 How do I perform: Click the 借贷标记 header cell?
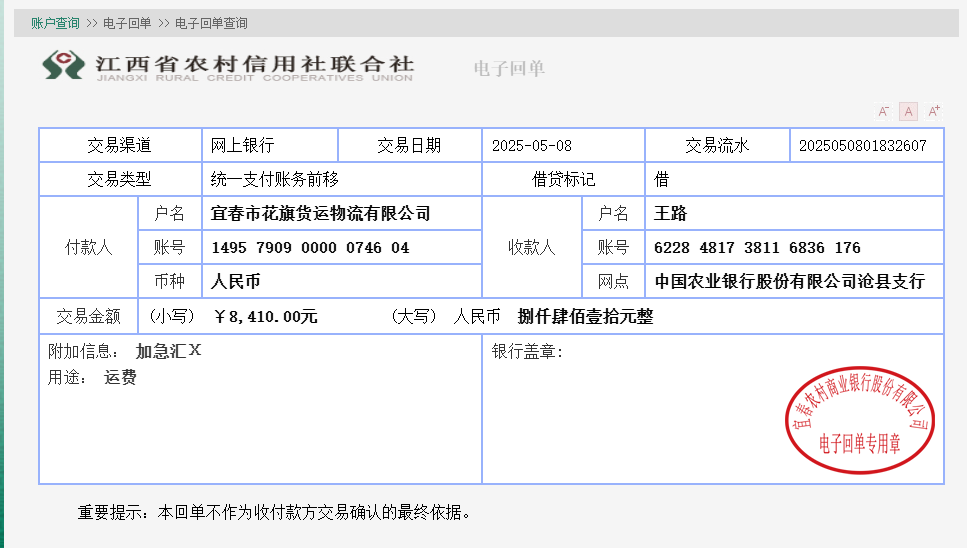(x=563, y=179)
